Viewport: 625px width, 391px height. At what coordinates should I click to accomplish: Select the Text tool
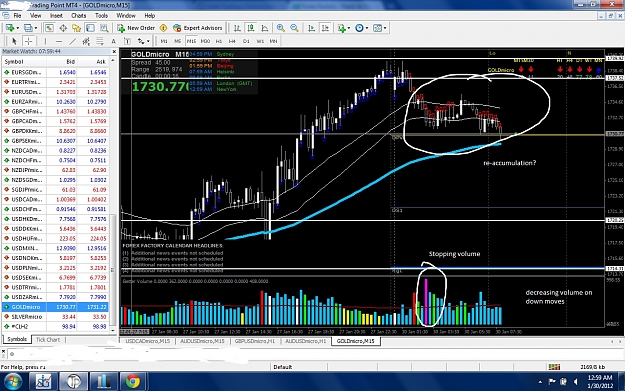pos(114,41)
